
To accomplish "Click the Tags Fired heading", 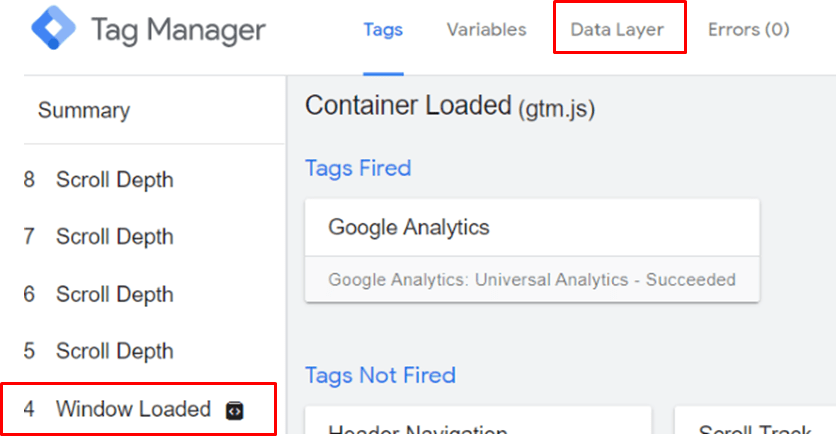I will (x=358, y=168).
